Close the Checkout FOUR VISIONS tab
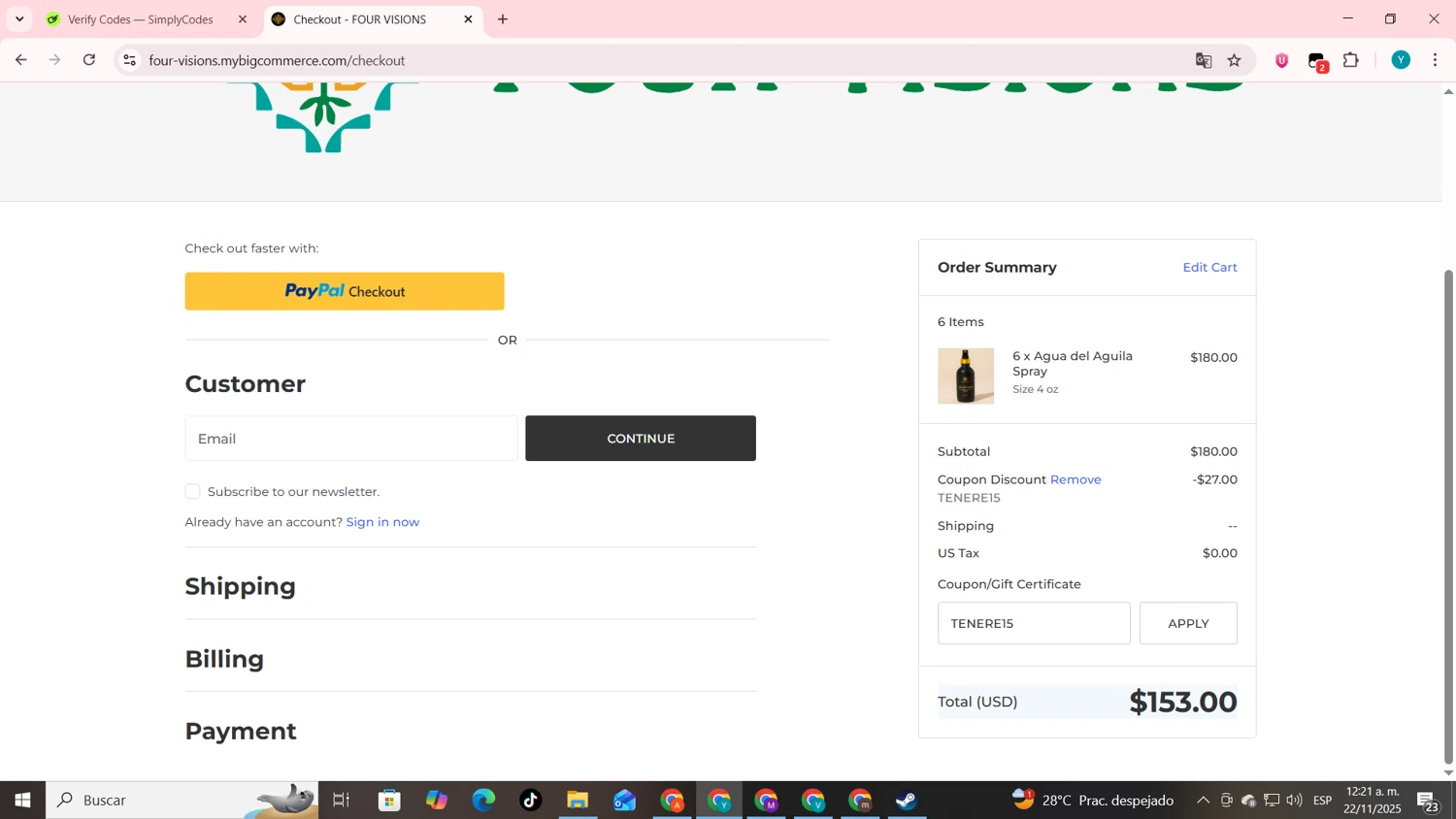Image resolution: width=1456 pixels, height=819 pixels. click(x=468, y=19)
